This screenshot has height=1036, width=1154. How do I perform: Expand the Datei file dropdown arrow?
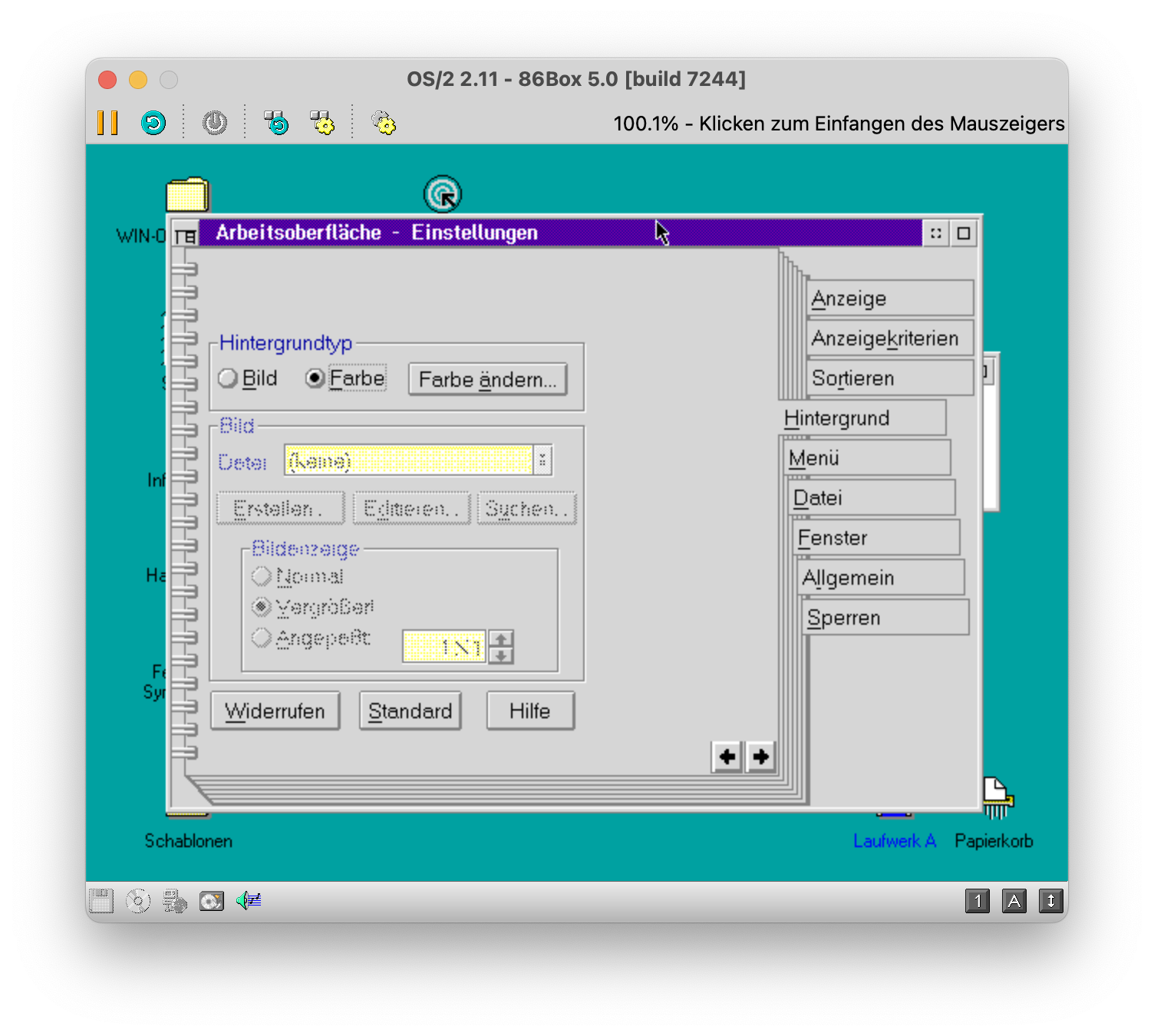(542, 460)
